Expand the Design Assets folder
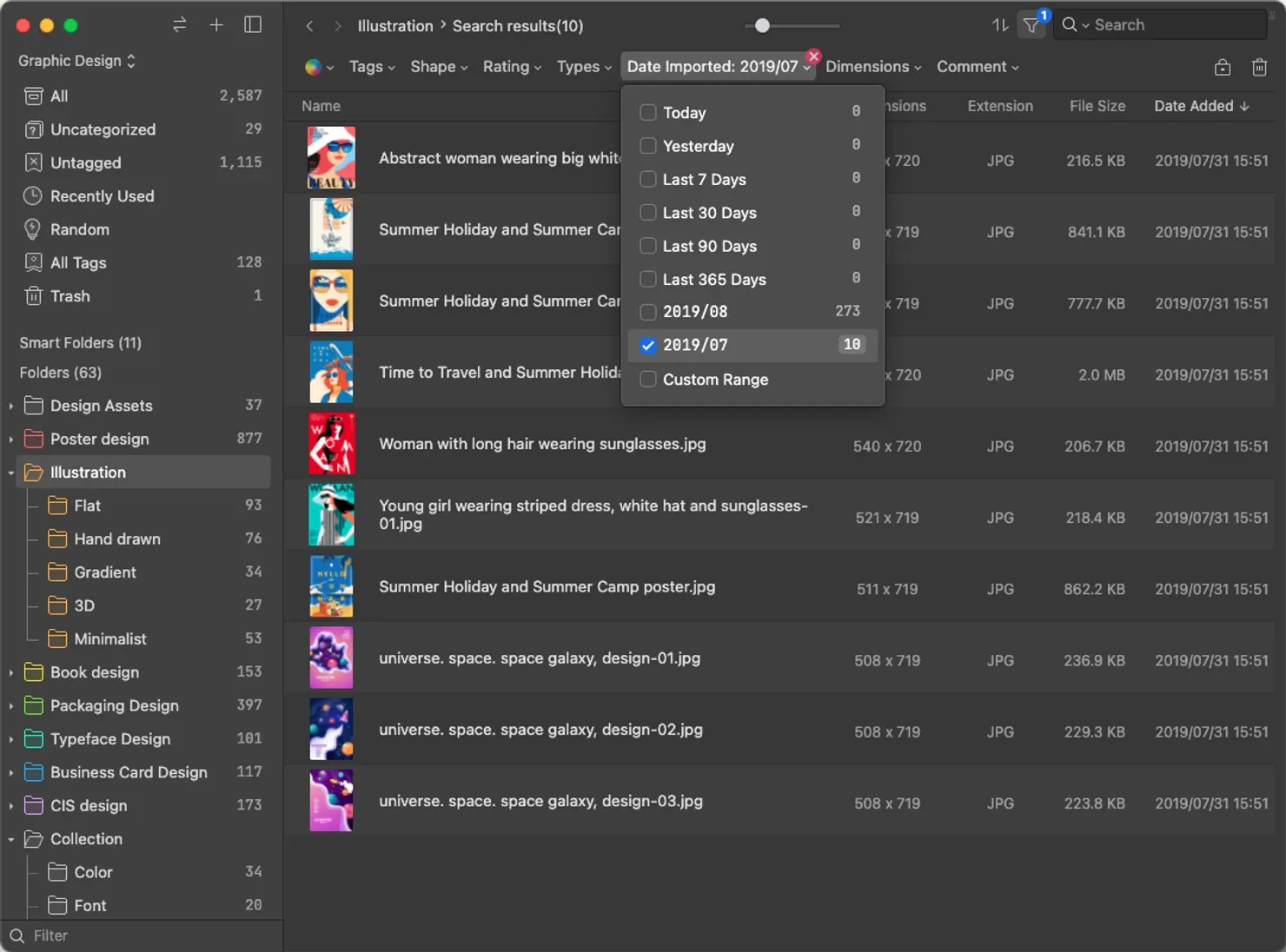Screen dimensions: 1286x952 [10, 406]
